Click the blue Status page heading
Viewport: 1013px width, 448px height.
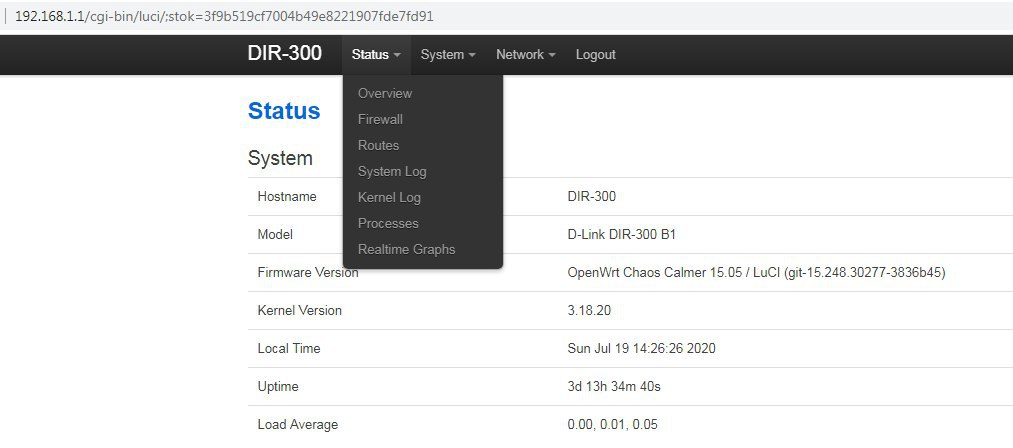click(x=284, y=111)
